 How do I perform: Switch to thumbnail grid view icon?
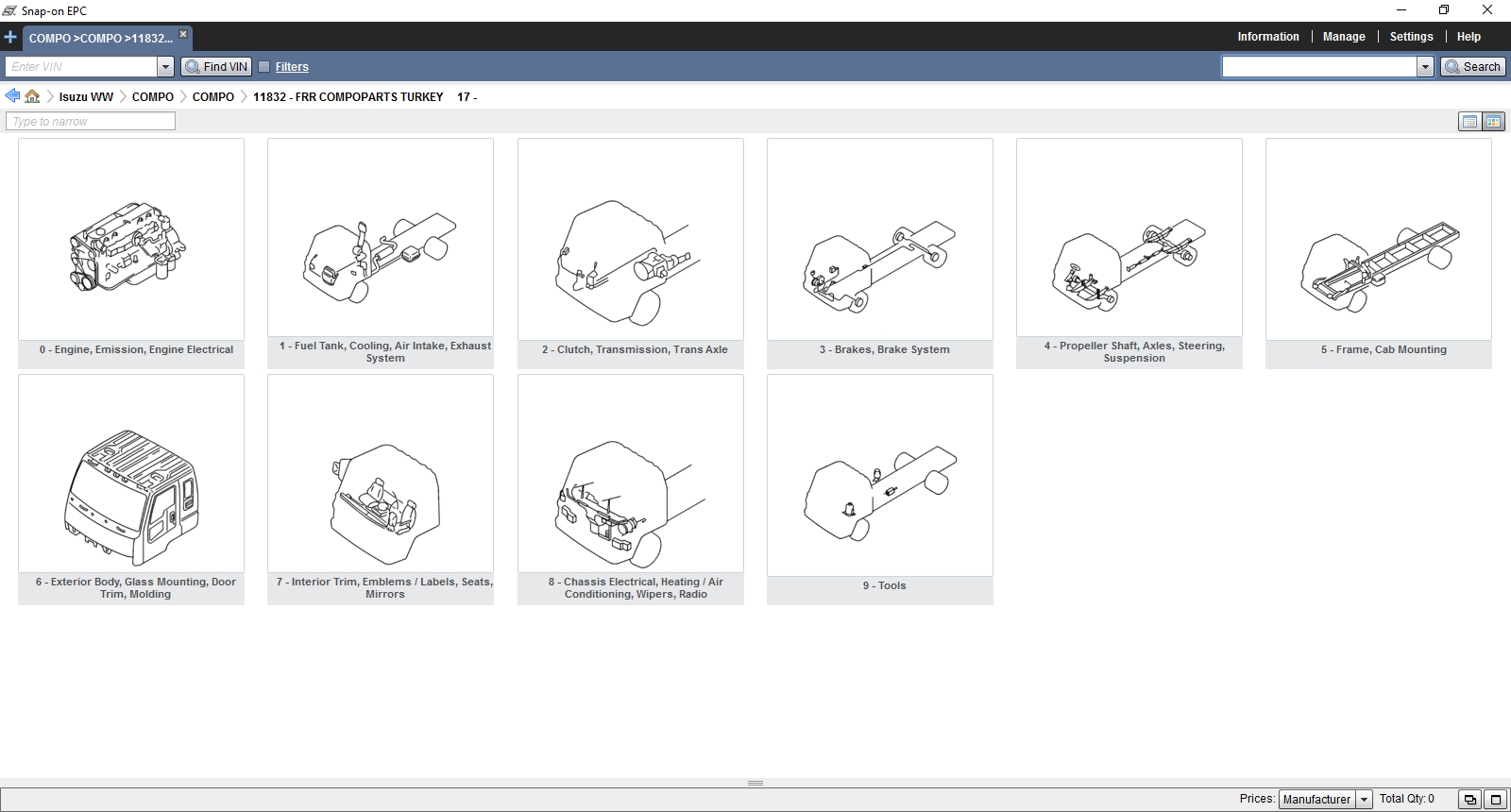(1493, 122)
